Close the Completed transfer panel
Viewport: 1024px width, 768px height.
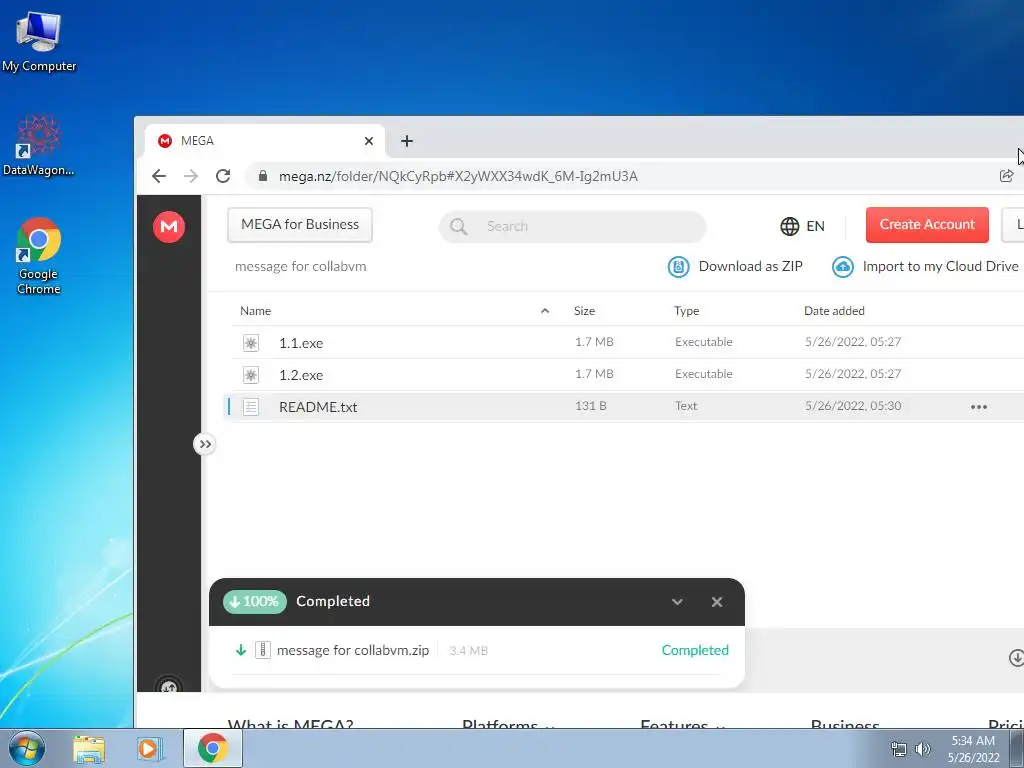click(717, 602)
